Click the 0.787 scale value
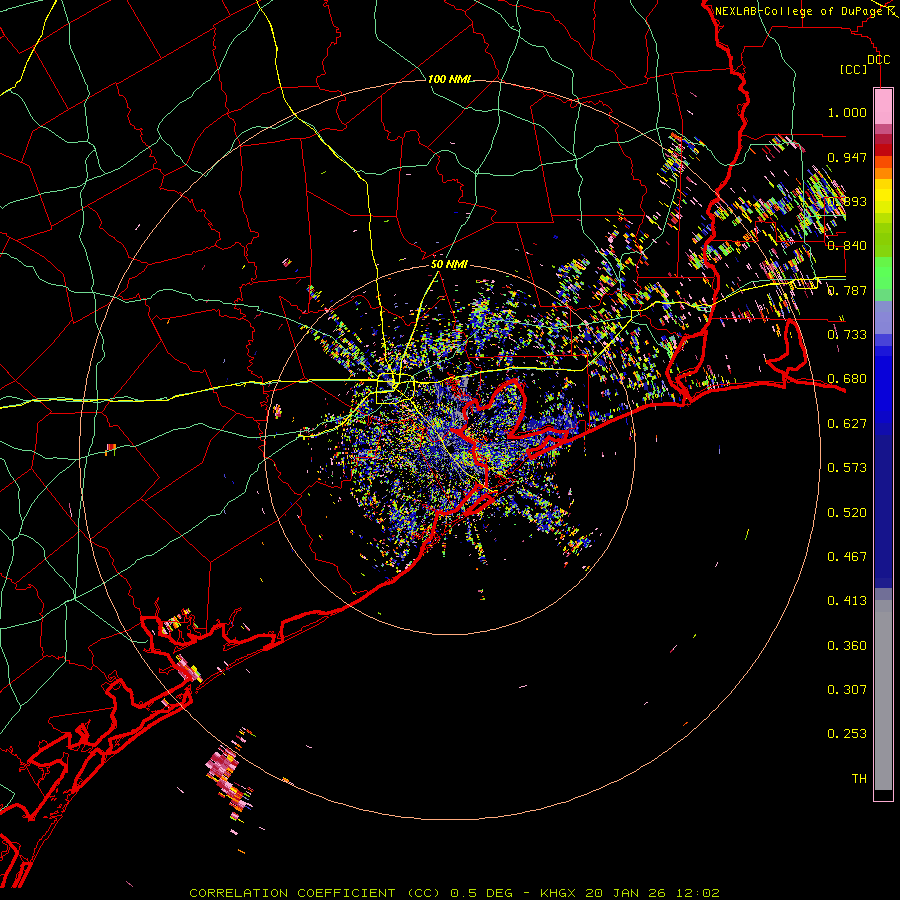Screen dimensions: 900x900 click(x=847, y=290)
